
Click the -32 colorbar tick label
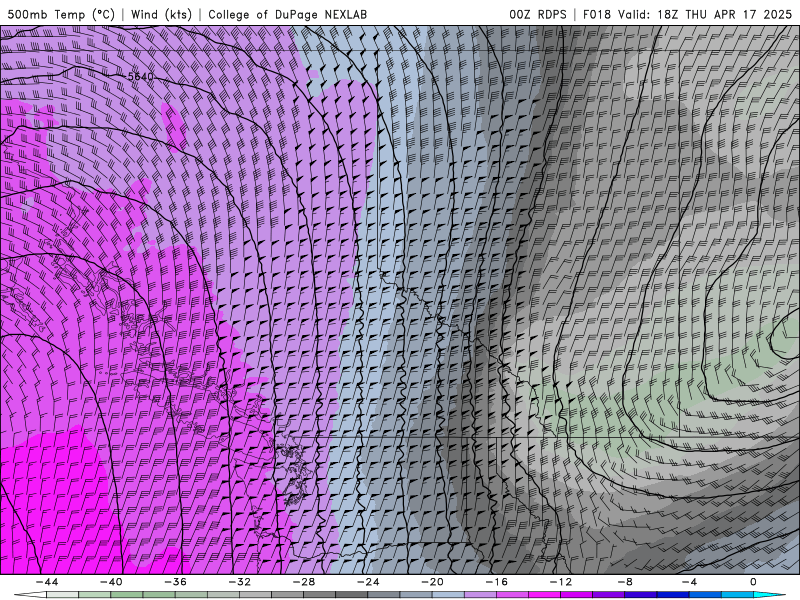tap(239, 582)
